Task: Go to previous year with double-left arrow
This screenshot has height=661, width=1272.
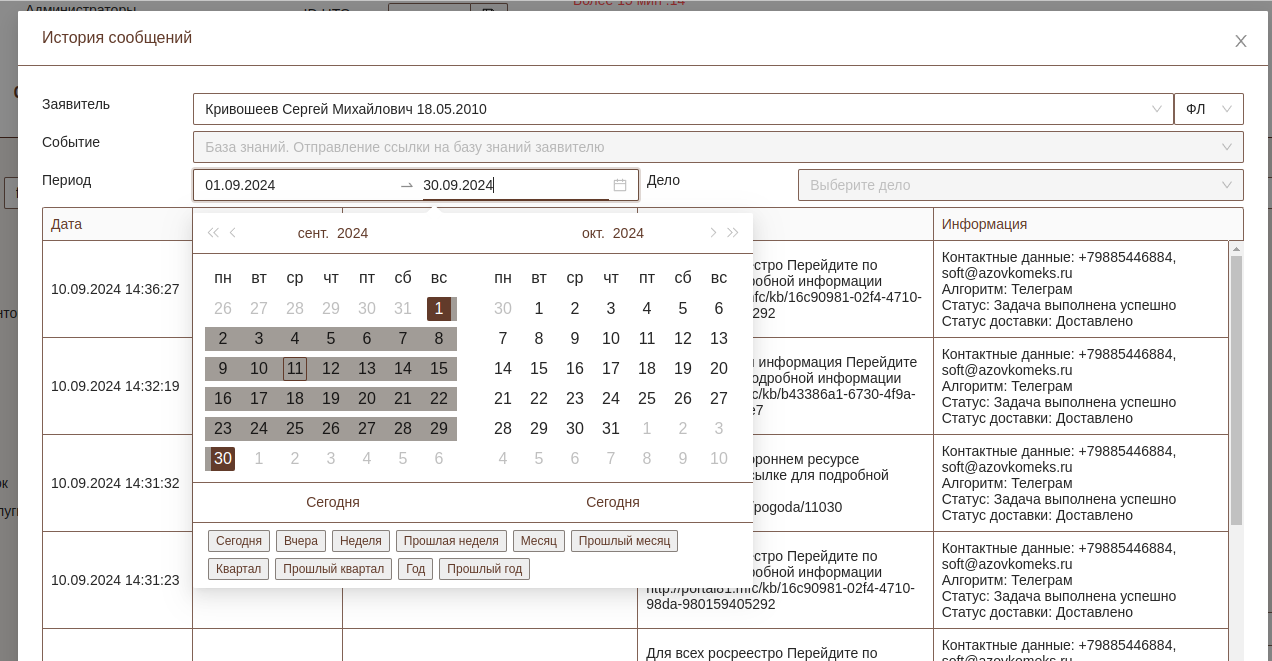Action: 212,233
